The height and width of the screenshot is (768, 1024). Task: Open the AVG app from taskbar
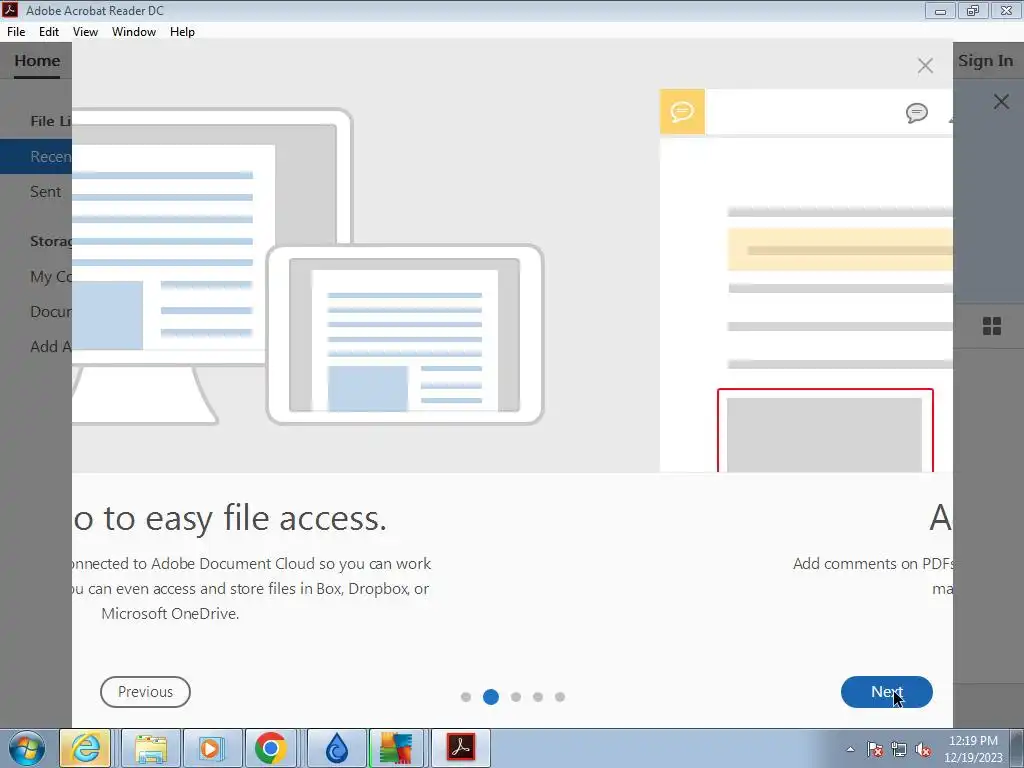click(396, 748)
